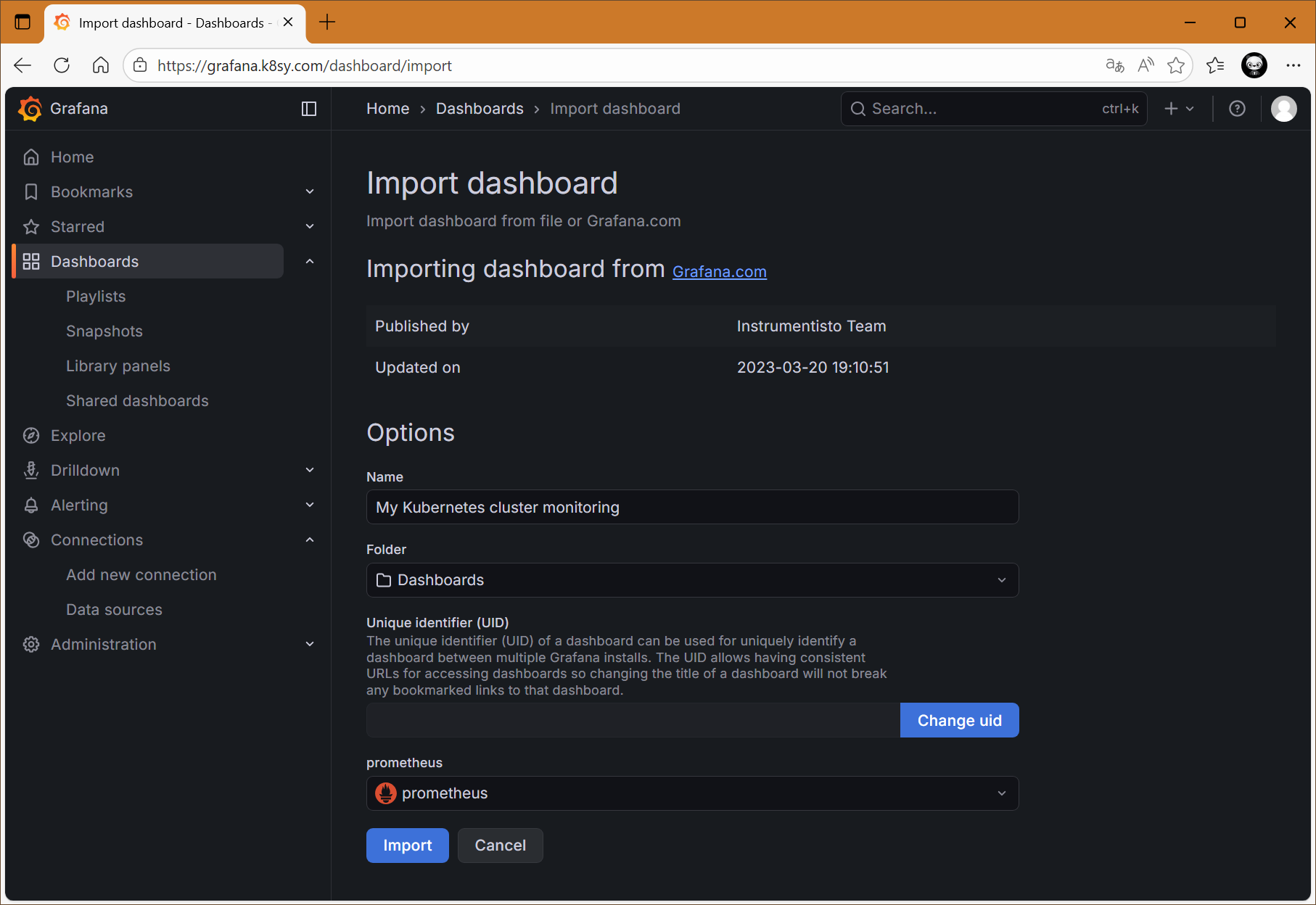1316x905 pixels.
Task: Follow the Grafana.com link
Action: pyautogui.click(x=719, y=272)
